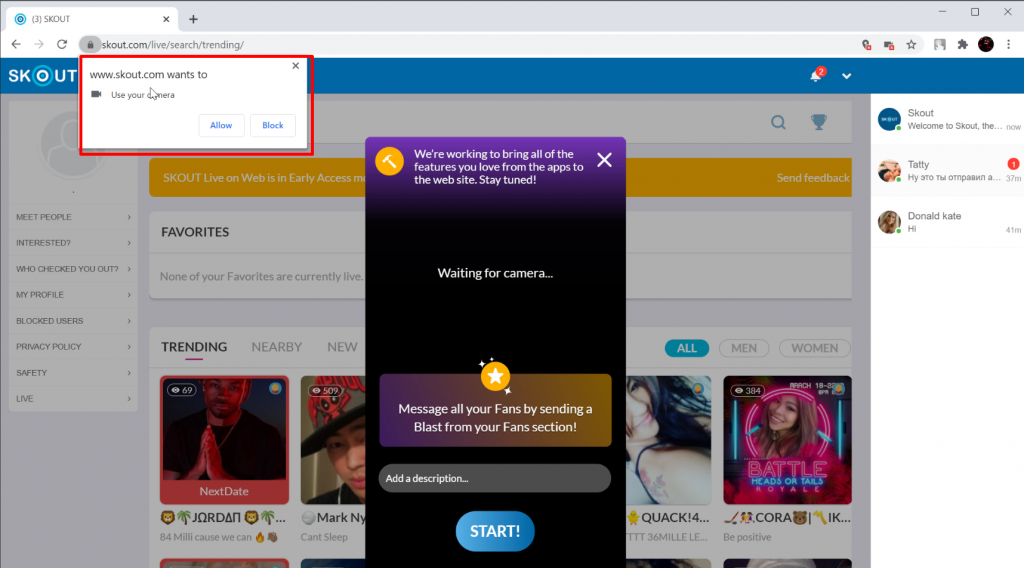
Task: Open chat with Tatty
Action: [947, 171]
